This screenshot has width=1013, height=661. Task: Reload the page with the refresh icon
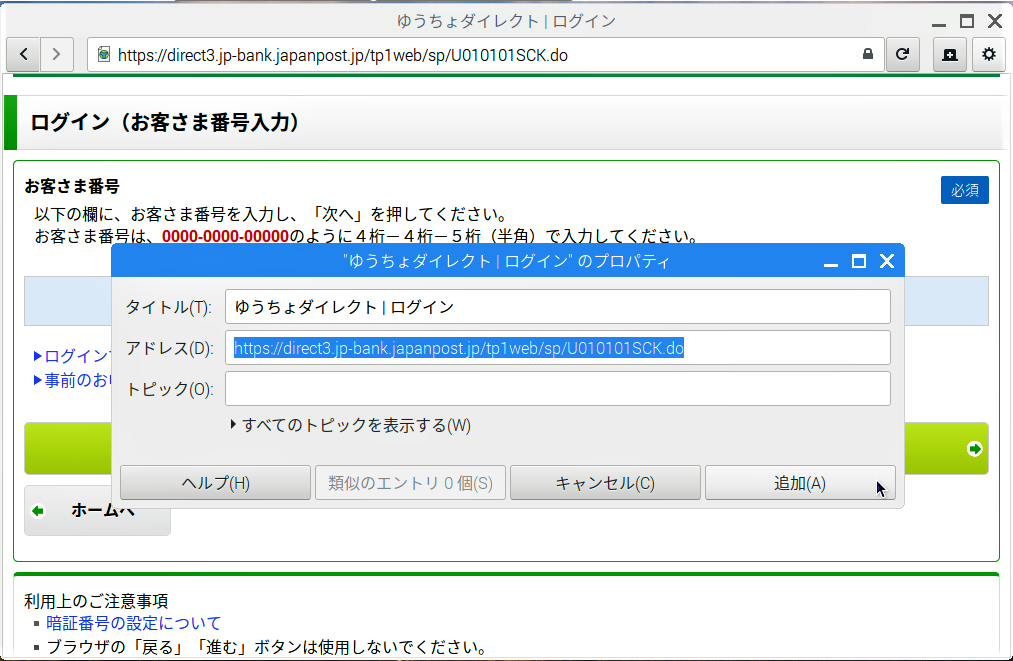pos(903,54)
